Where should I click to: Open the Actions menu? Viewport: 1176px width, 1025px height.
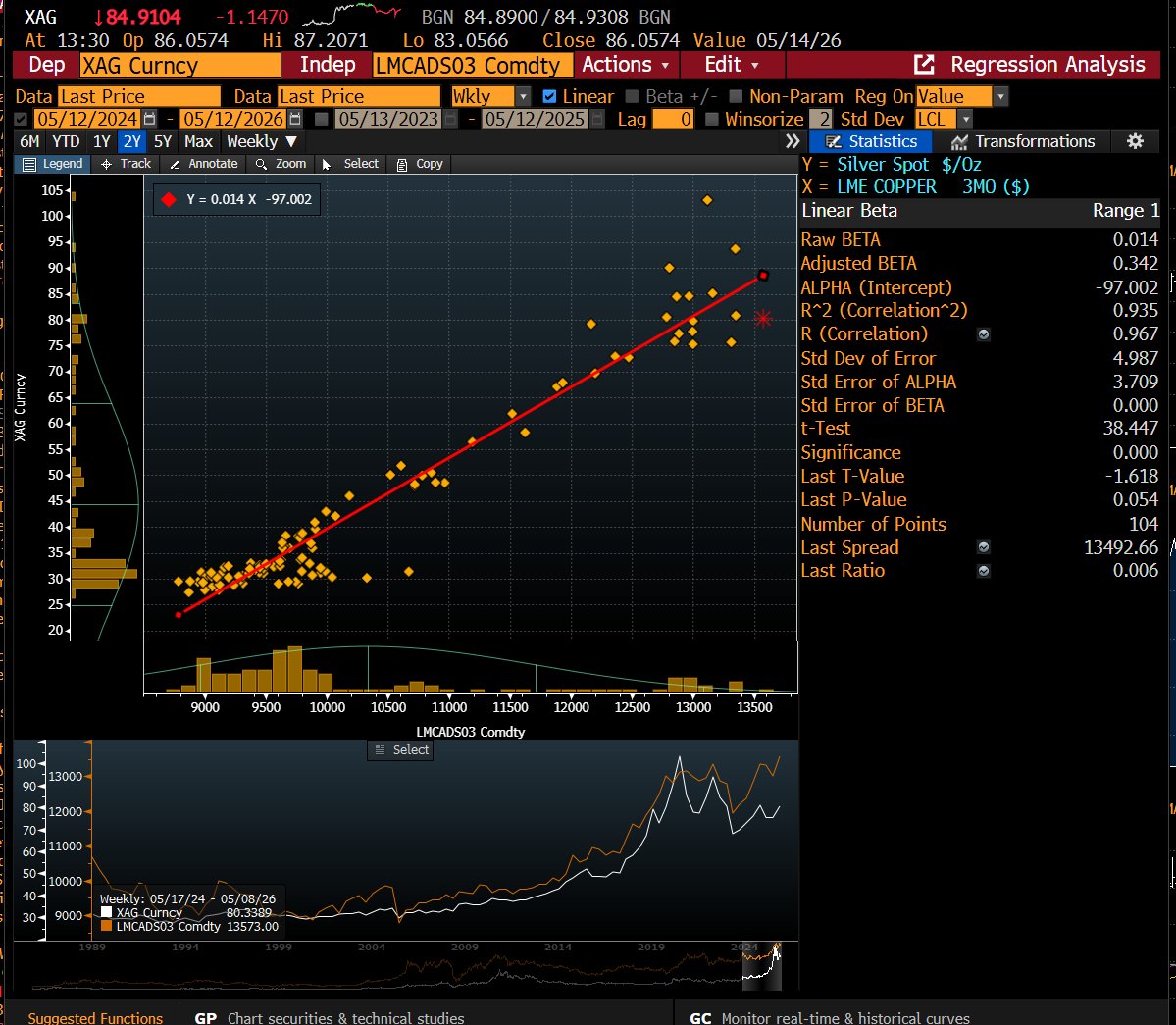[x=626, y=65]
